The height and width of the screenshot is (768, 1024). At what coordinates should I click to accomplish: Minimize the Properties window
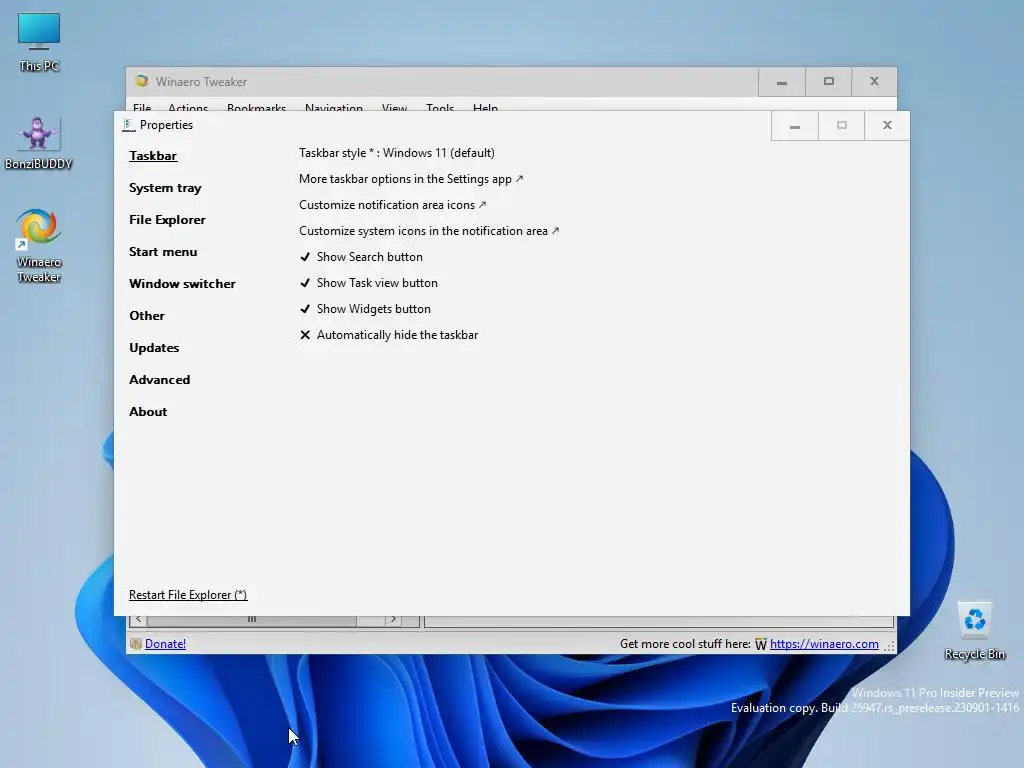pos(795,125)
